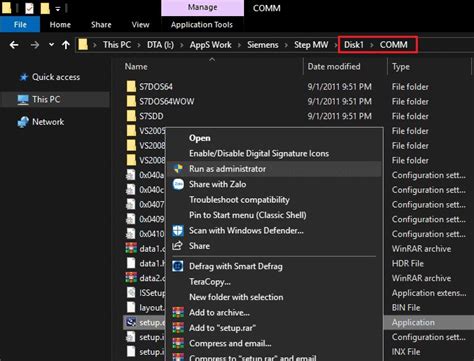Image resolution: width=474 pixels, height=361 pixels.
Task: Go up one folder level
Action: 66,45
